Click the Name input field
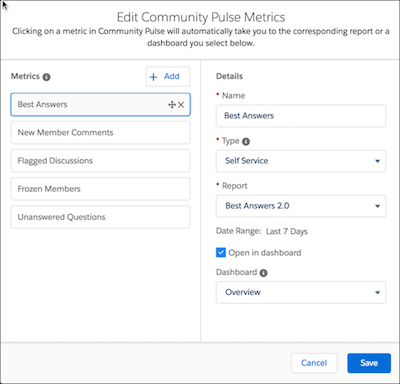Viewport: 400px width, 384px height. point(301,116)
